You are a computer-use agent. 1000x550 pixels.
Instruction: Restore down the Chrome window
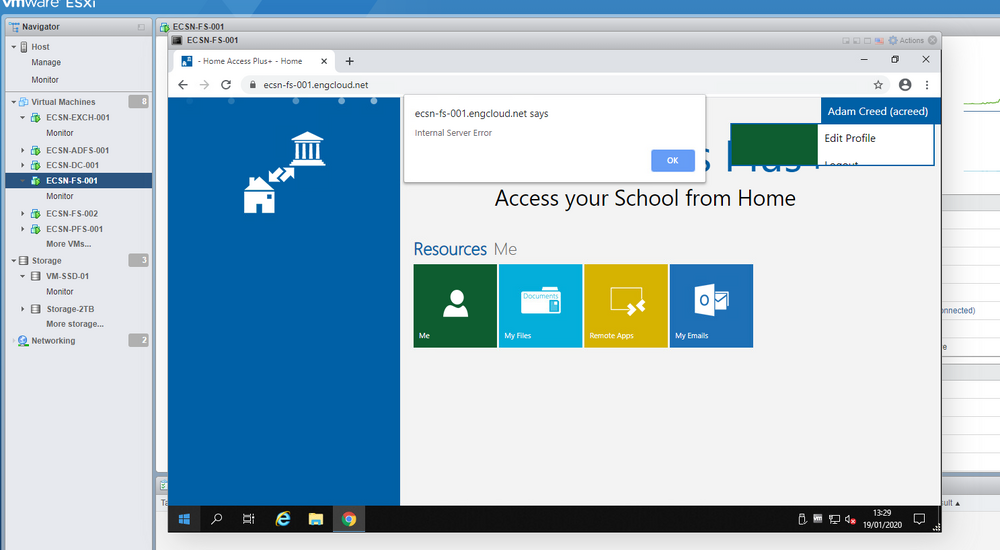pyautogui.click(x=895, y=59)
